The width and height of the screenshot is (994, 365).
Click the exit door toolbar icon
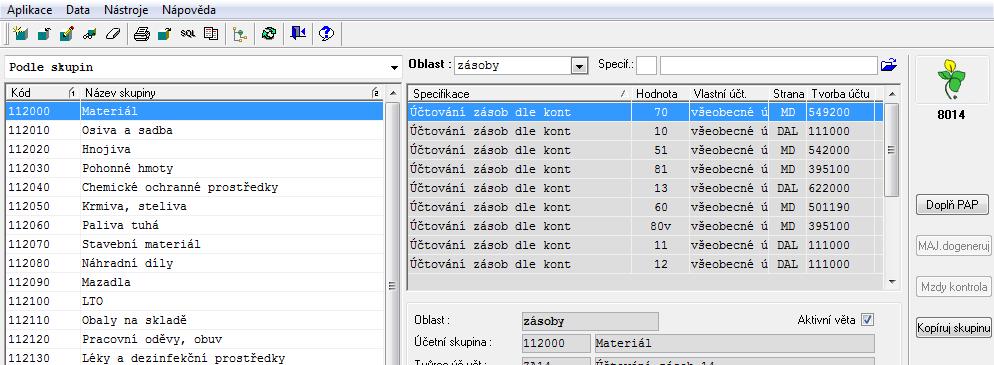pos(298,34)
